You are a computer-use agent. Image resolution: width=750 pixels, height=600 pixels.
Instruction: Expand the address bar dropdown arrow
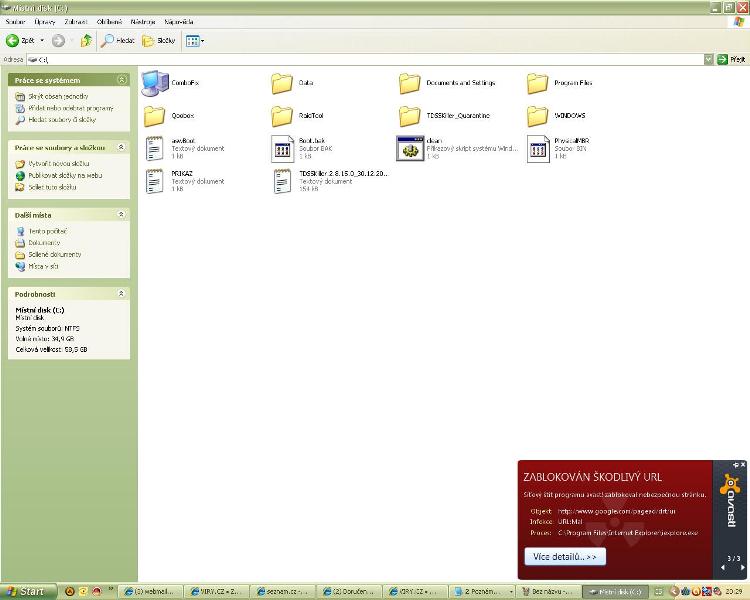708,60
